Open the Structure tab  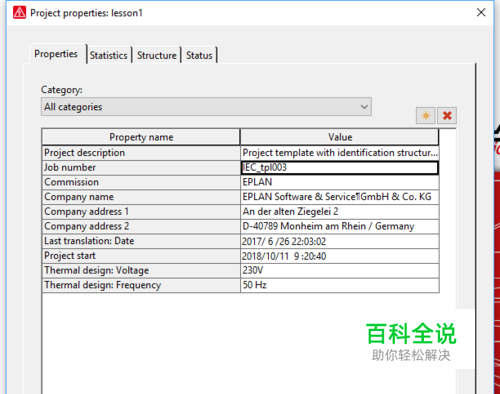157,55
